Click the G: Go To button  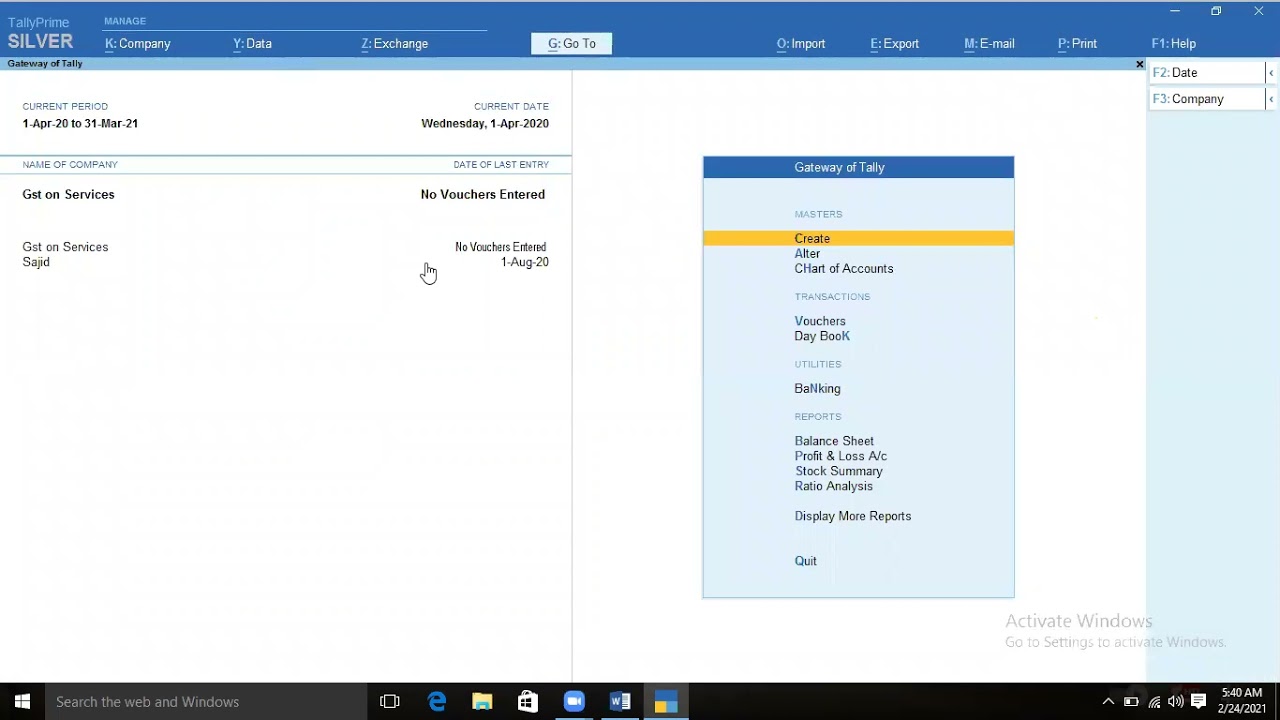point(571,44)
